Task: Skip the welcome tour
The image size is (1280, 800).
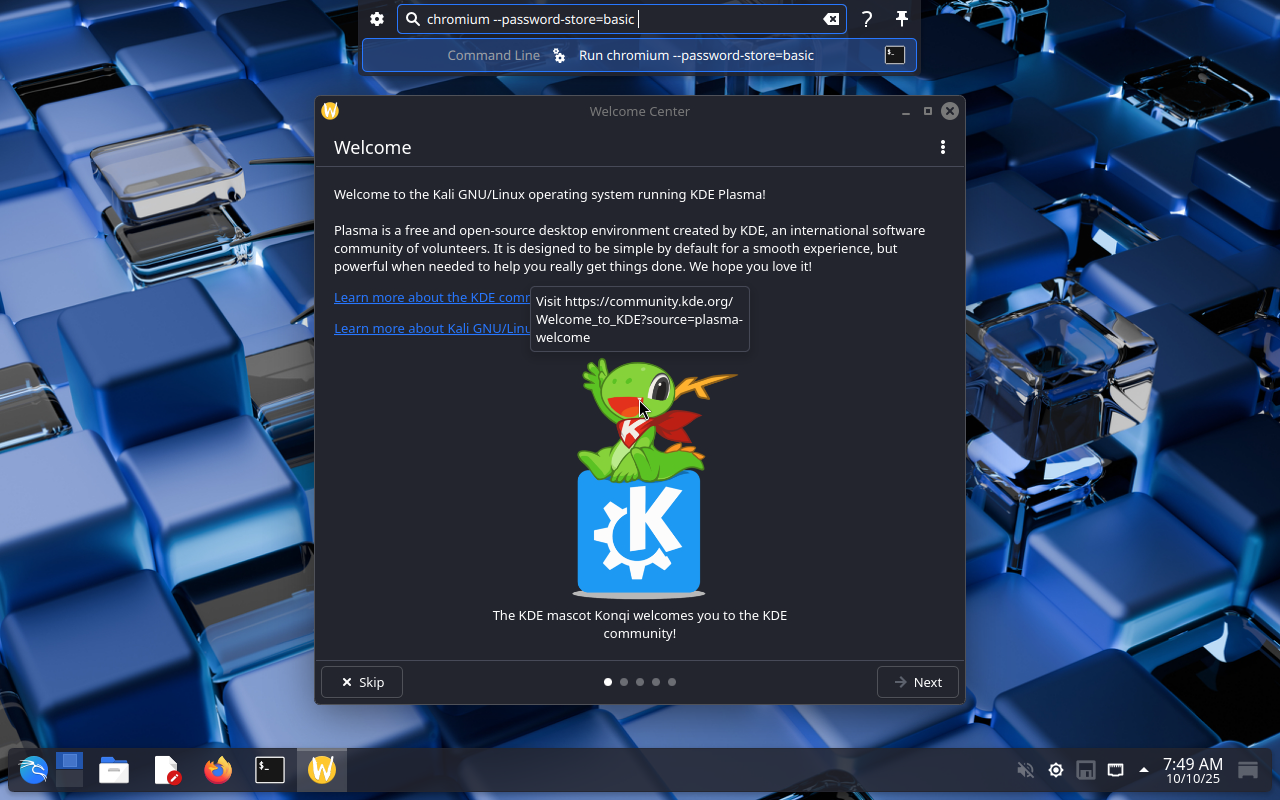Action: (x=362, y=682)
